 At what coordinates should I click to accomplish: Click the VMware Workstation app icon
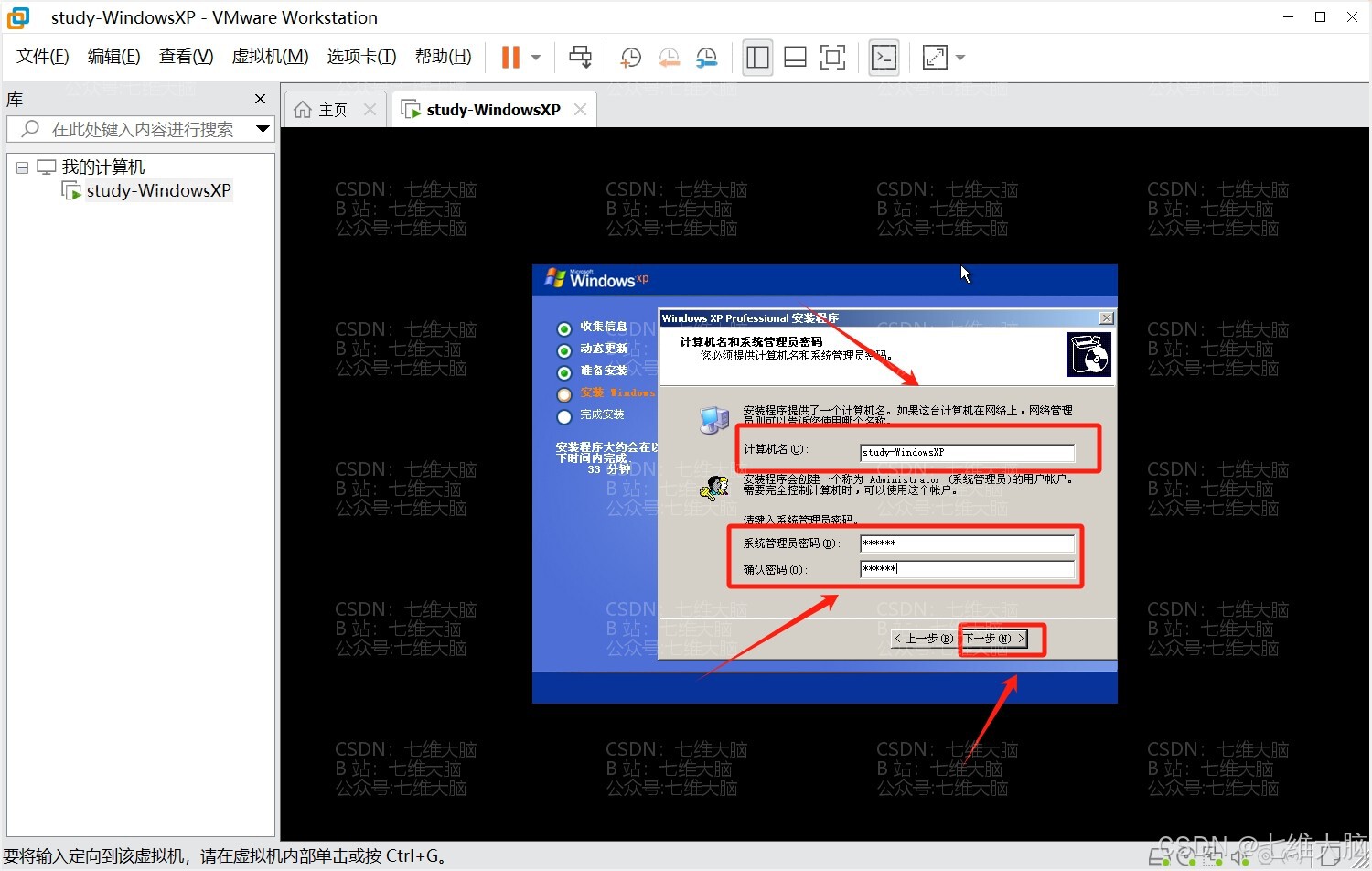tap(17, 17)
